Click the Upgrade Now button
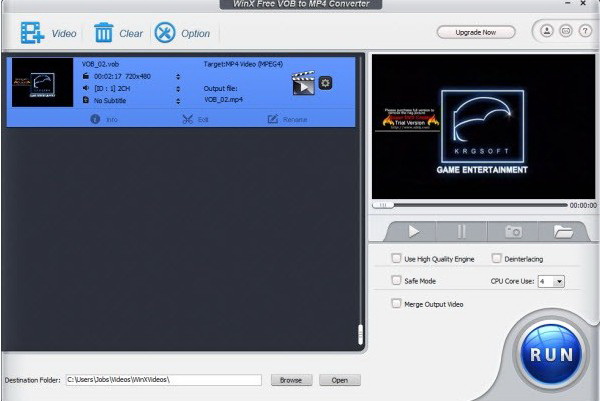Image resolution: width=600 pixels, height=401 pixels. tap(476, 33)
